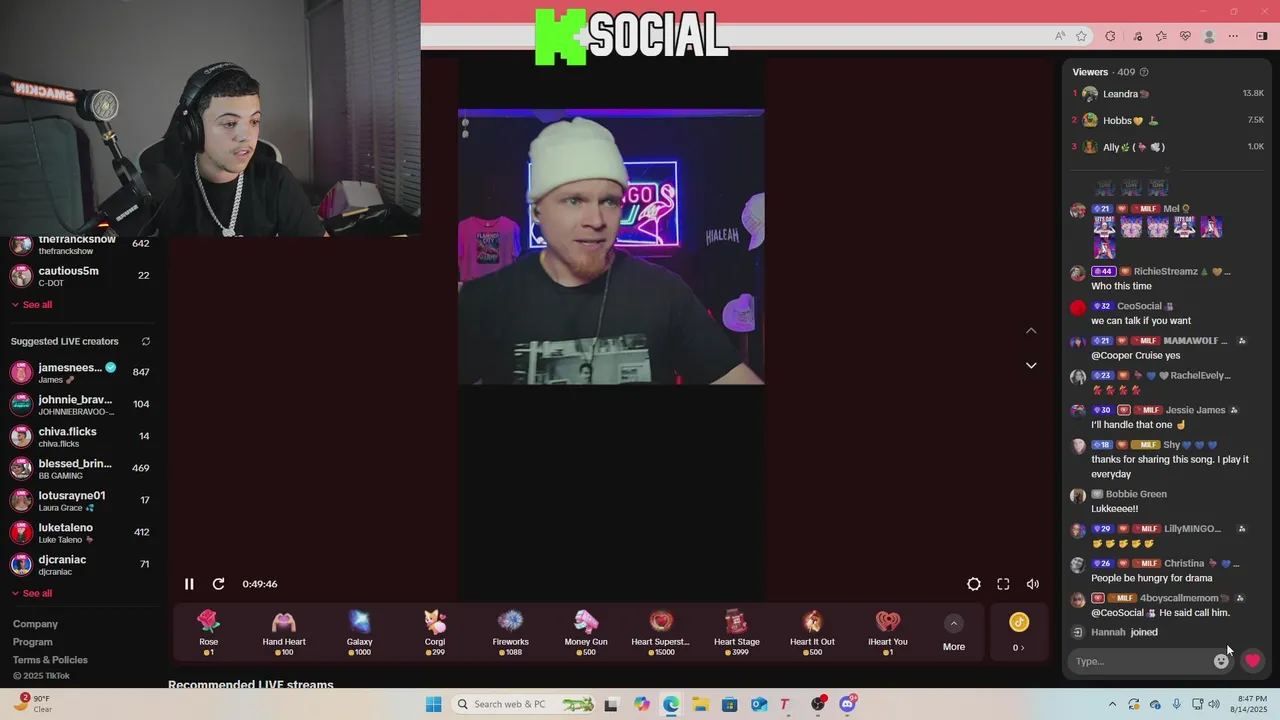The image size is (1280, 720).
Task: Open CeoSocial's profile from chat
Action: pos(1139,306)
